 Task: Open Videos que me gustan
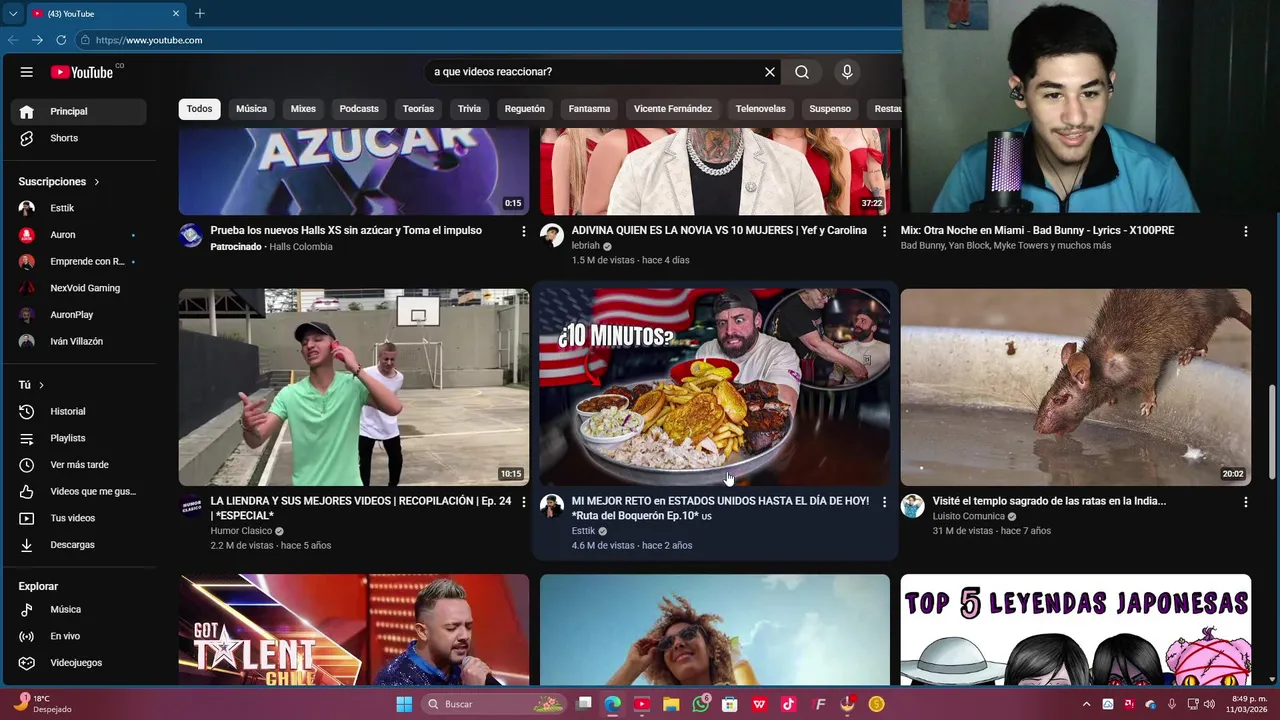tap(78, 491)
